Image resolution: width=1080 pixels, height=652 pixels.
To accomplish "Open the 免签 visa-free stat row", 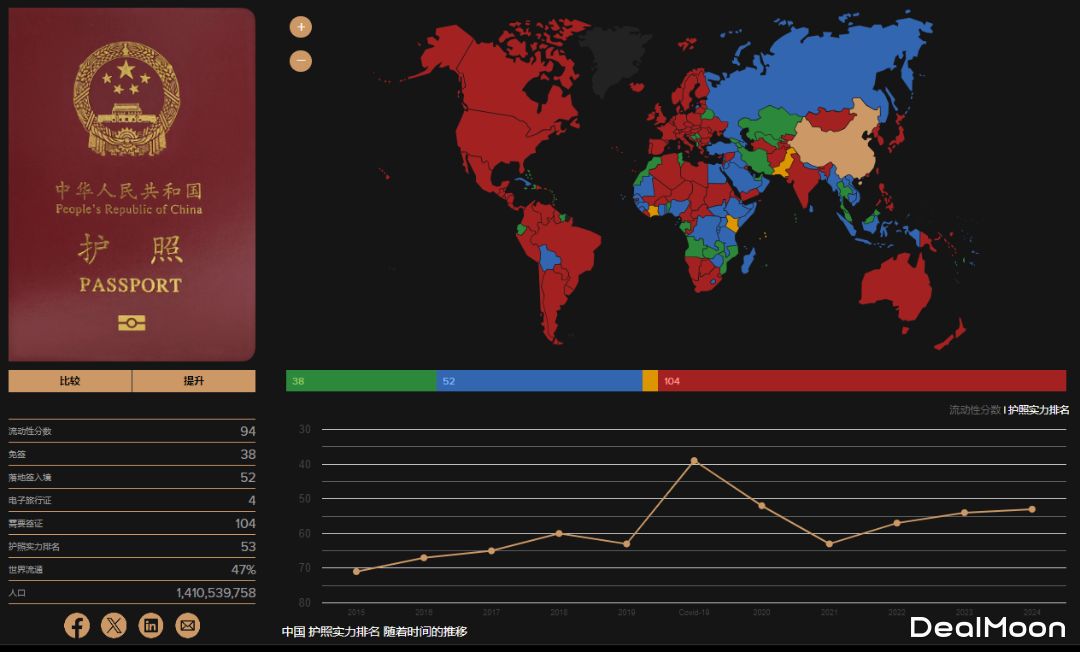I will (x=132, y=454).
